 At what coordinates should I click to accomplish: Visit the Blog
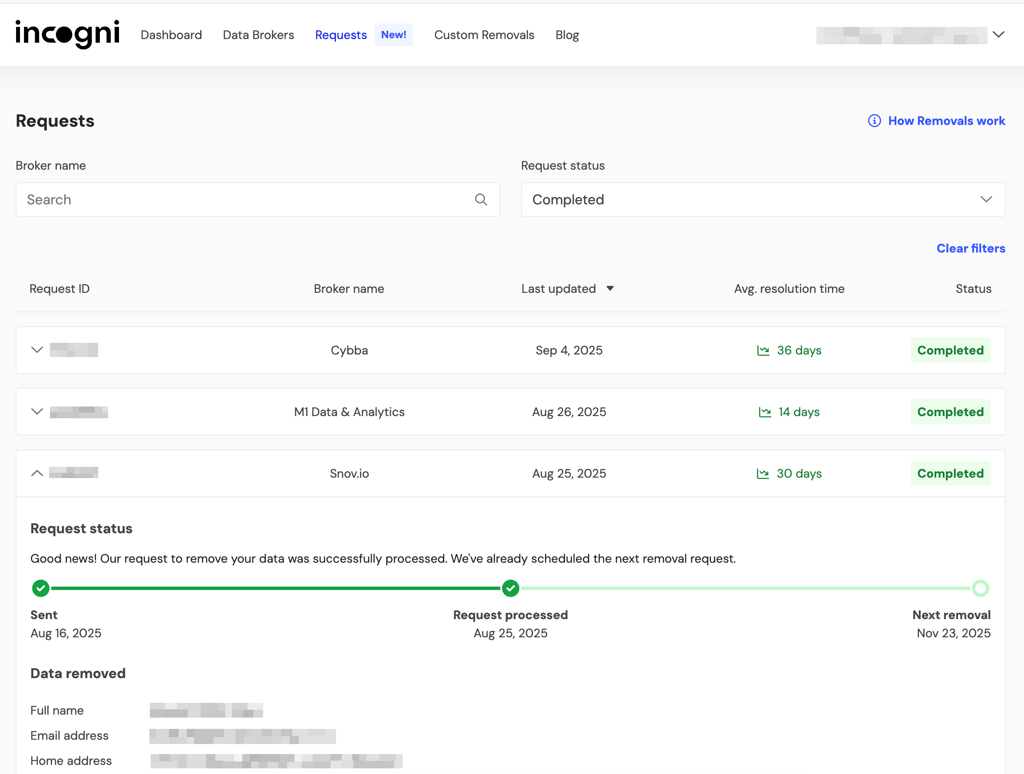coord(567,35)
